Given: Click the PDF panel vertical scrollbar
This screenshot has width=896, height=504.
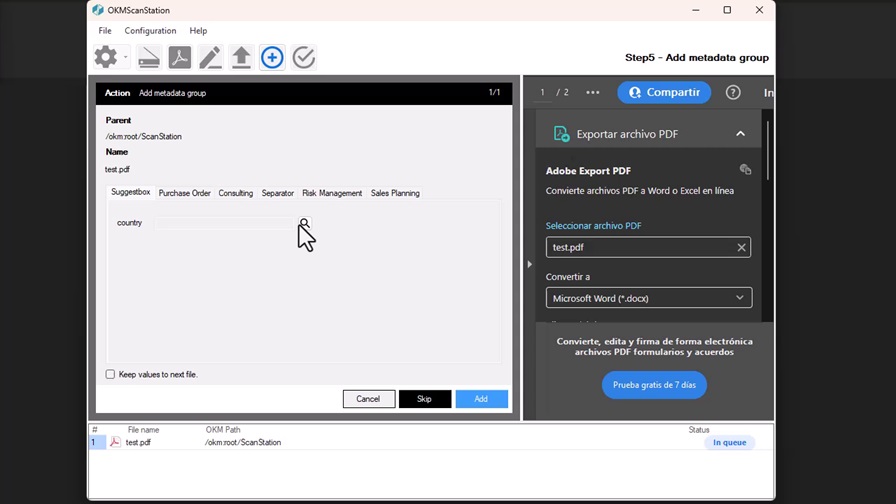Looking at the screenshot, I should 767,151.
